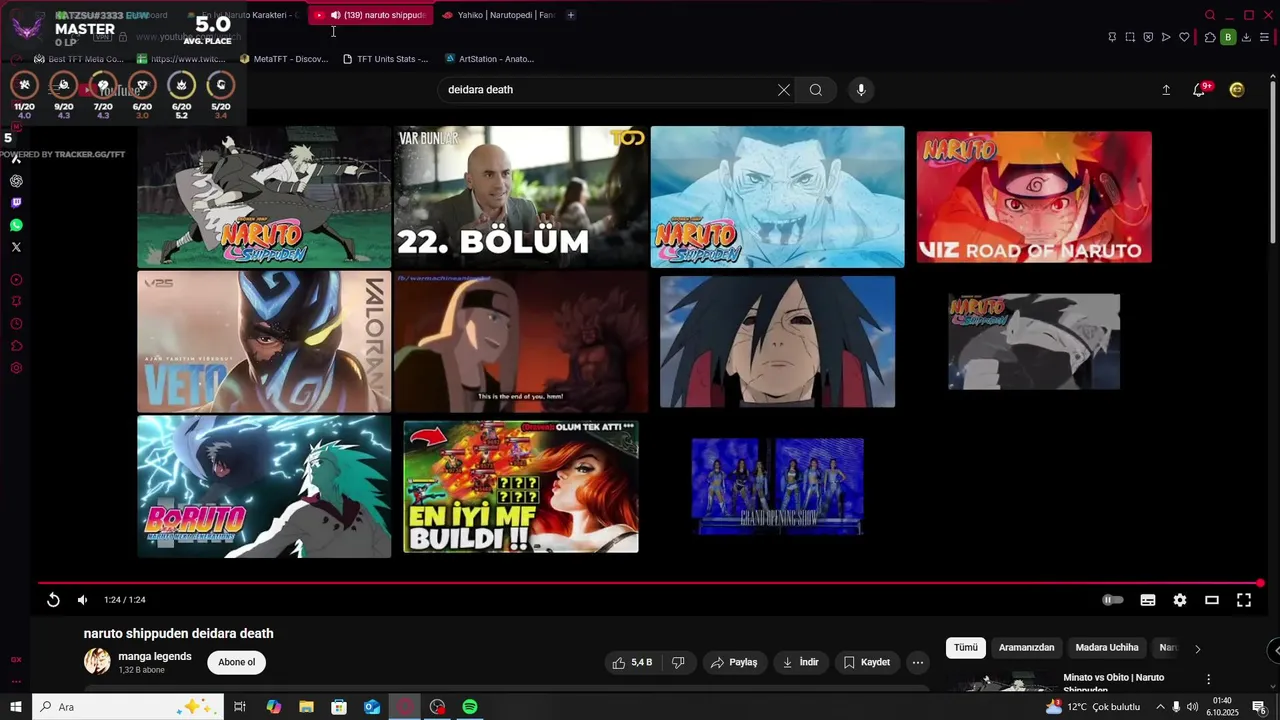Open the Grand Opening Show thumbnail
The width and height of the screenshot is (1280, 720).
777,486
